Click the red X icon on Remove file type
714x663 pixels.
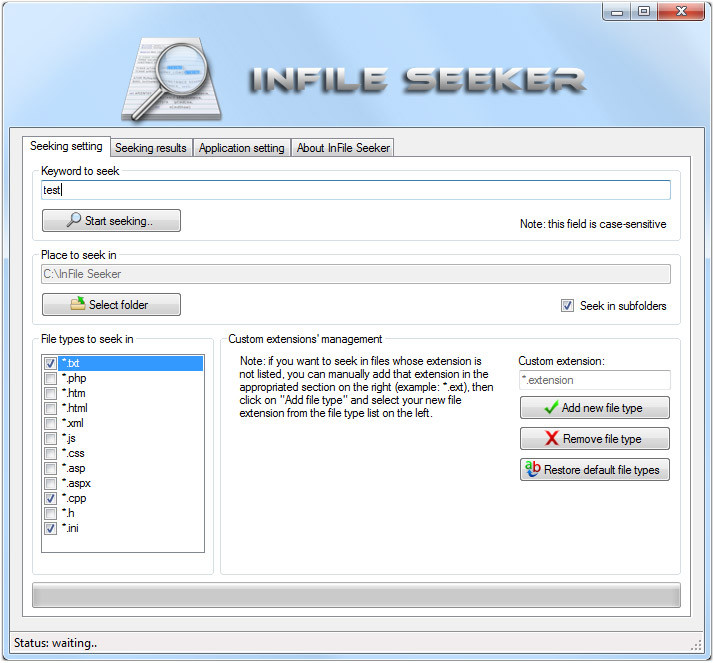551,438
